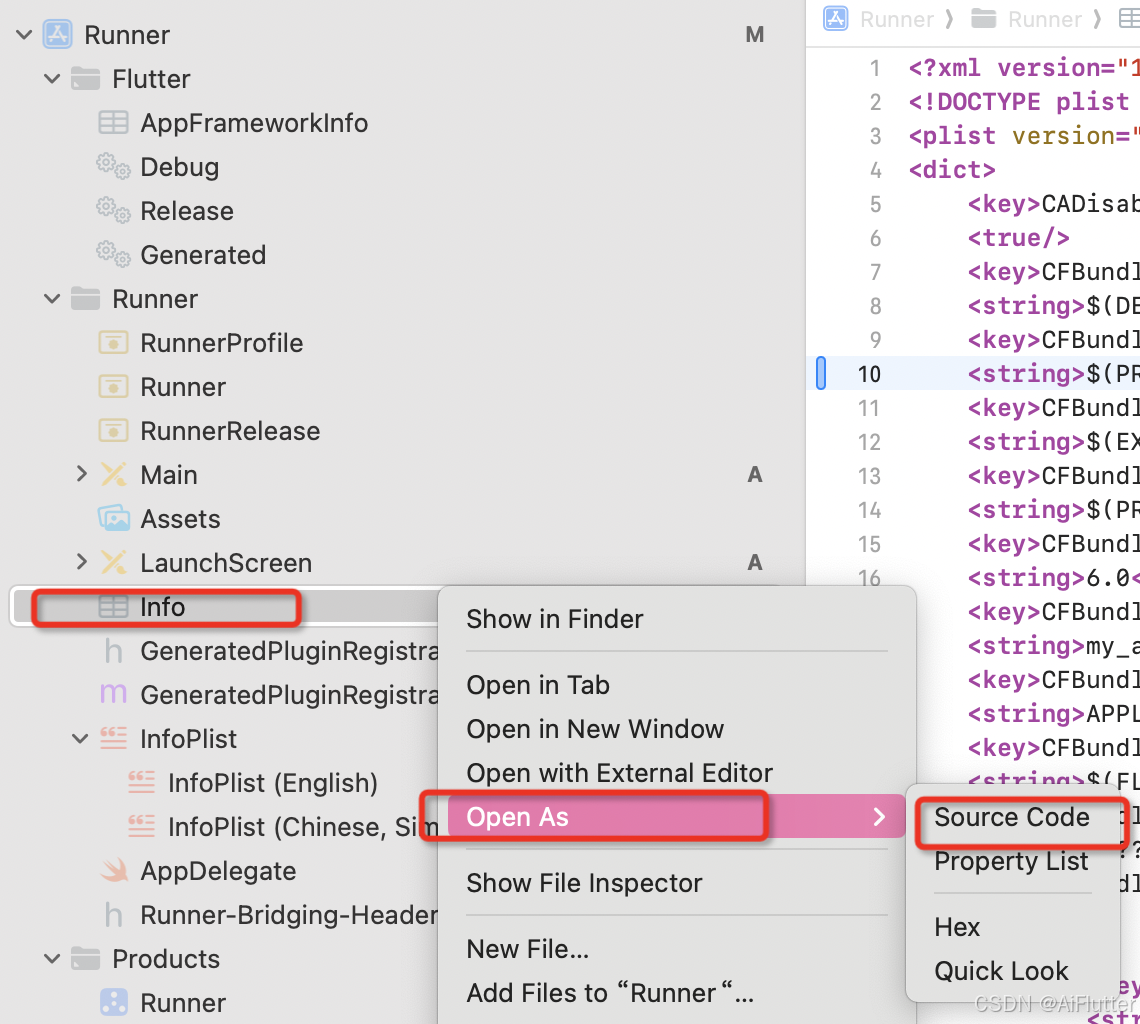Click the Runner project breadcrumb label
The width and height of the screenshot is (1140, 1024).
[x=896, y=19]
